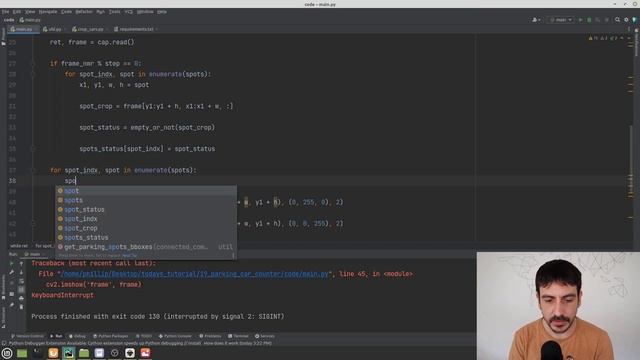
Task: Toggle scroll-to-end in the Run console
Action: click(21, 289)
